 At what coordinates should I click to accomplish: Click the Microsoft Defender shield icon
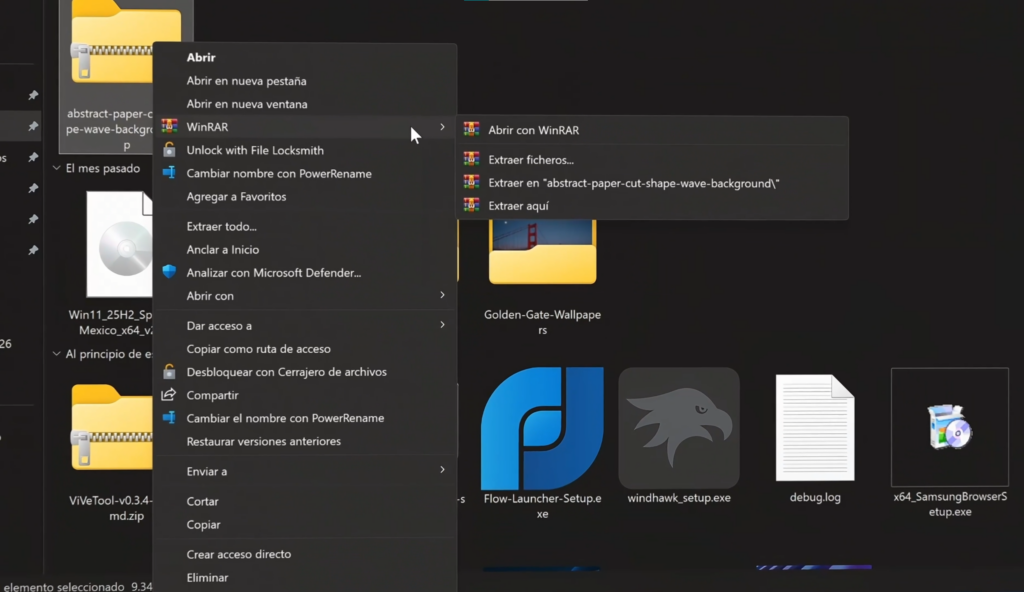click(x=169, y=272)
